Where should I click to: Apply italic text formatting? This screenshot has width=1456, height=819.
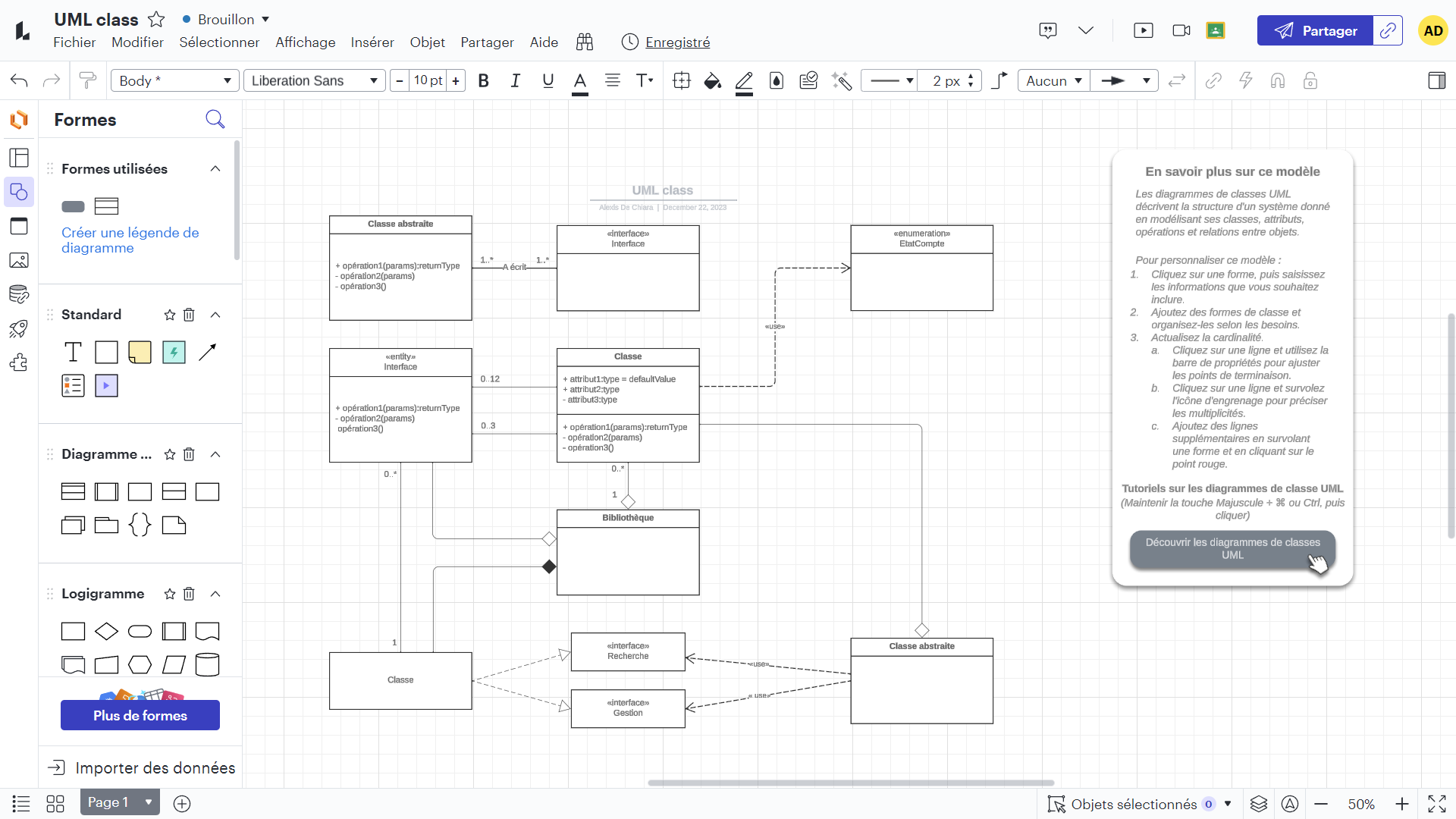click(x=516, y=80)
